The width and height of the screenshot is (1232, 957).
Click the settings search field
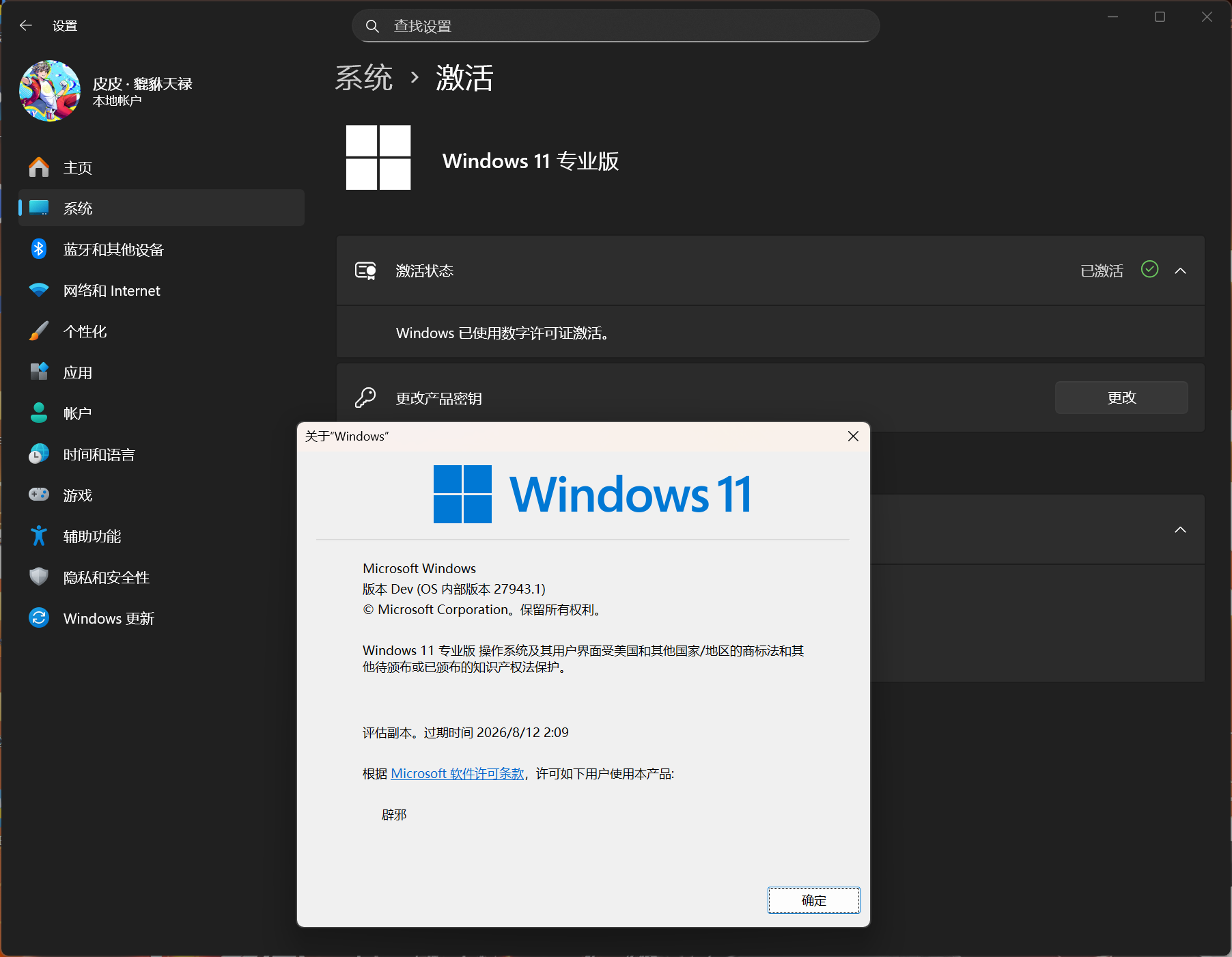pos(615,25)
